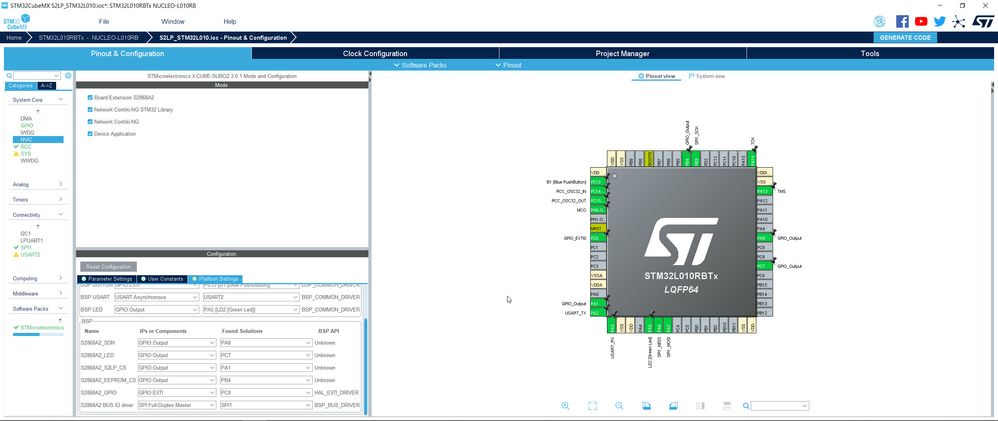Select the A->Z sorting toggle

pos(46,85)
